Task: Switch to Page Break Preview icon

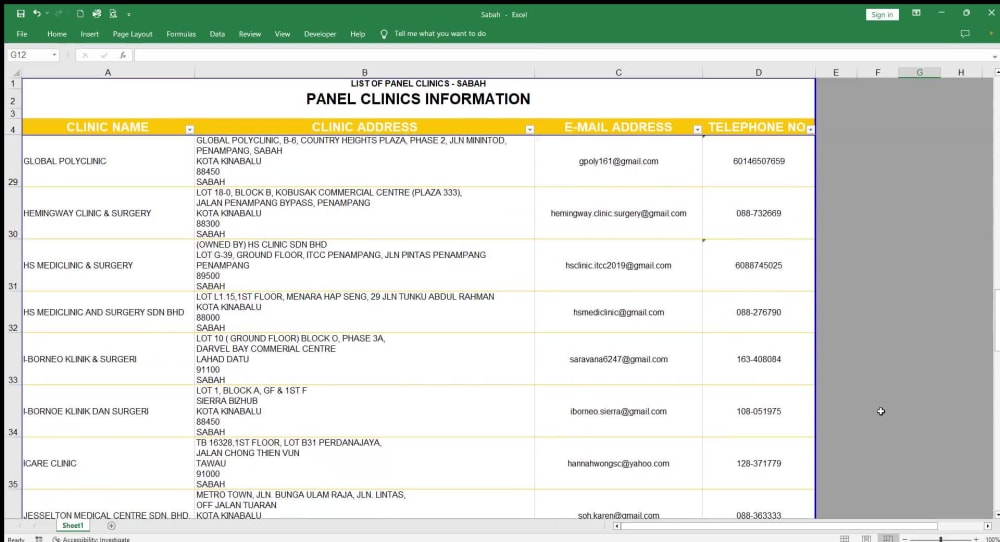Action: tap(888, 539)
